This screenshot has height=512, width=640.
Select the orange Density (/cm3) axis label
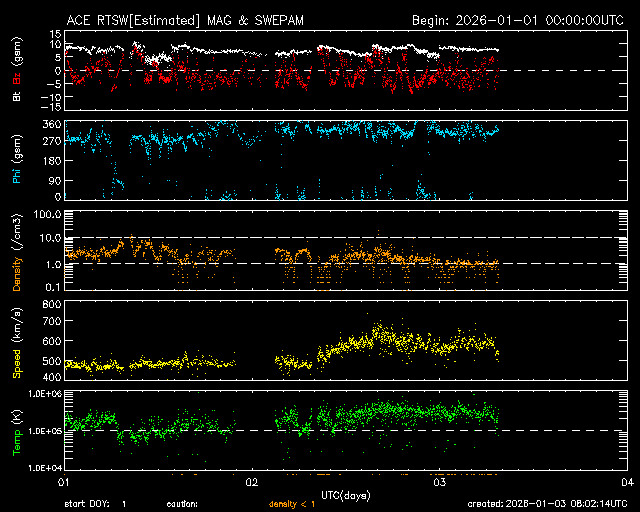pos(16,250)
